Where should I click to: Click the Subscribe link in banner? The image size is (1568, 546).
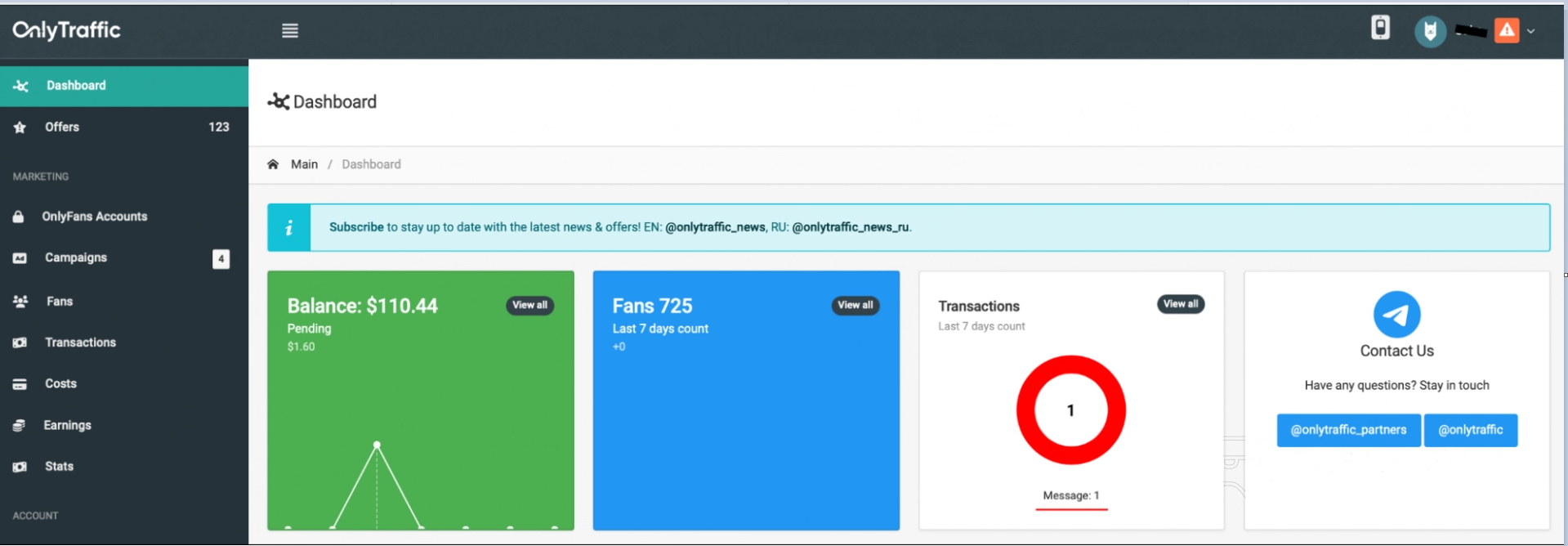[x=356, y=227]
